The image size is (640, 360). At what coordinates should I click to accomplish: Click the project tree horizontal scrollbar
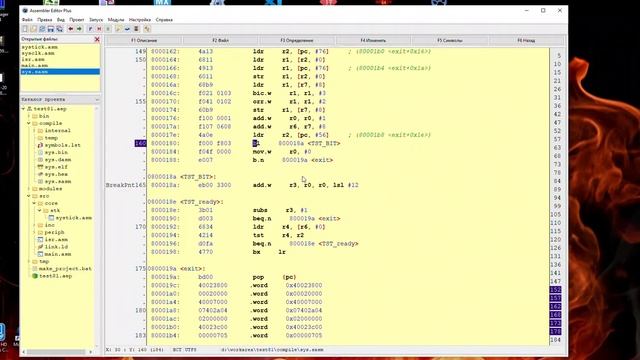(x=57, y=352)
